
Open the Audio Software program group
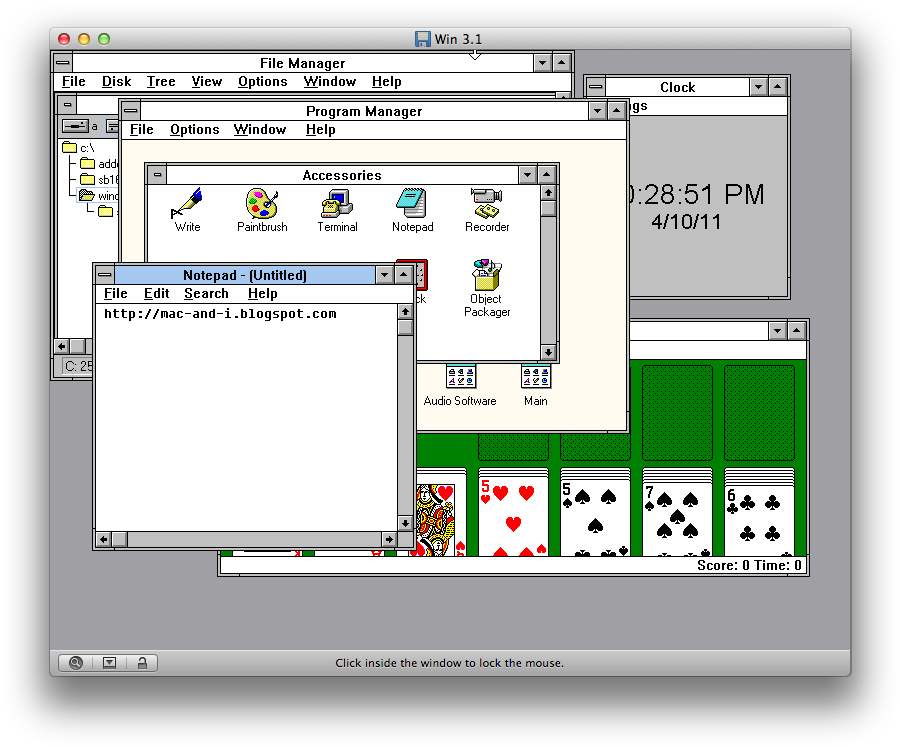[460, 377]
